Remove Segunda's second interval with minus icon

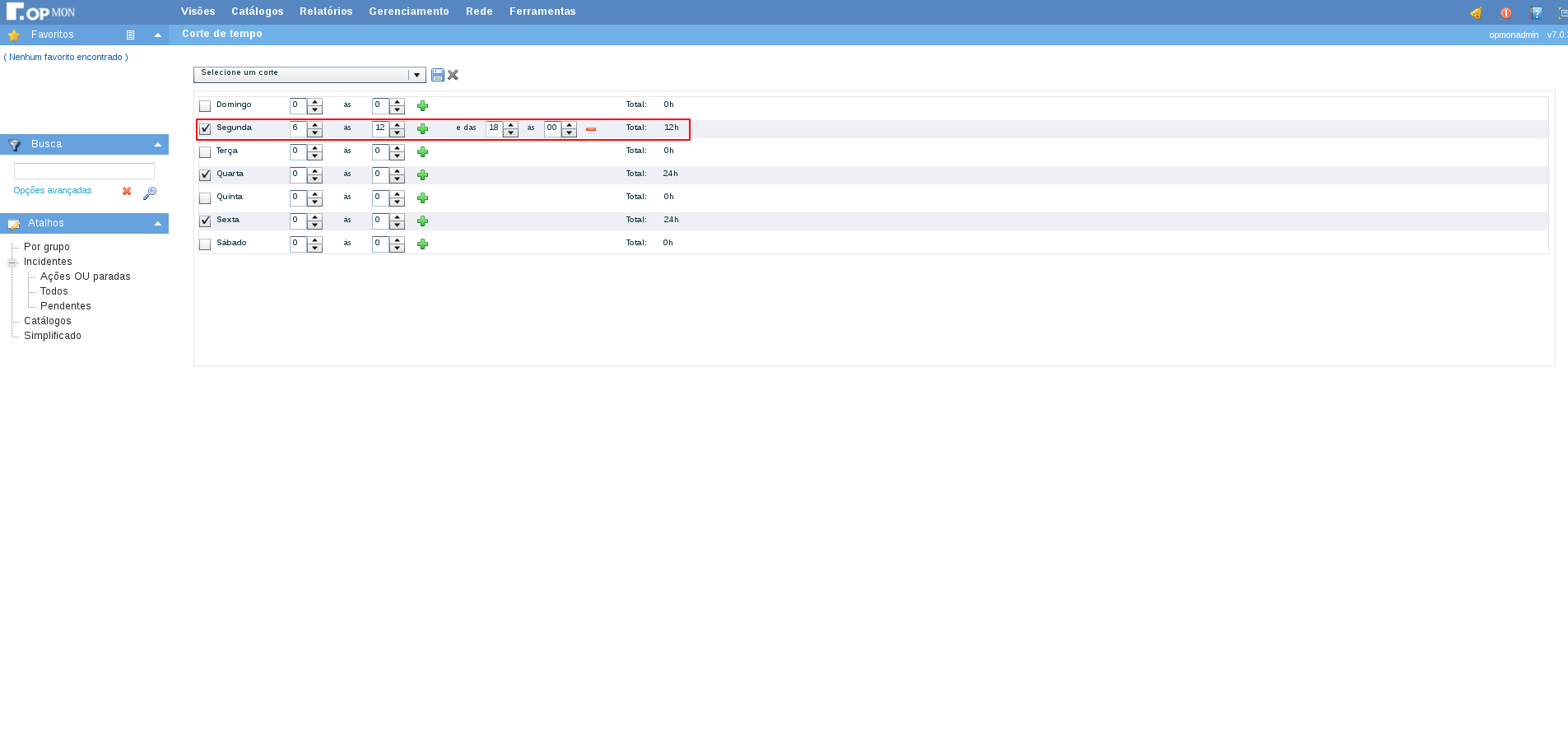[591, 129]
